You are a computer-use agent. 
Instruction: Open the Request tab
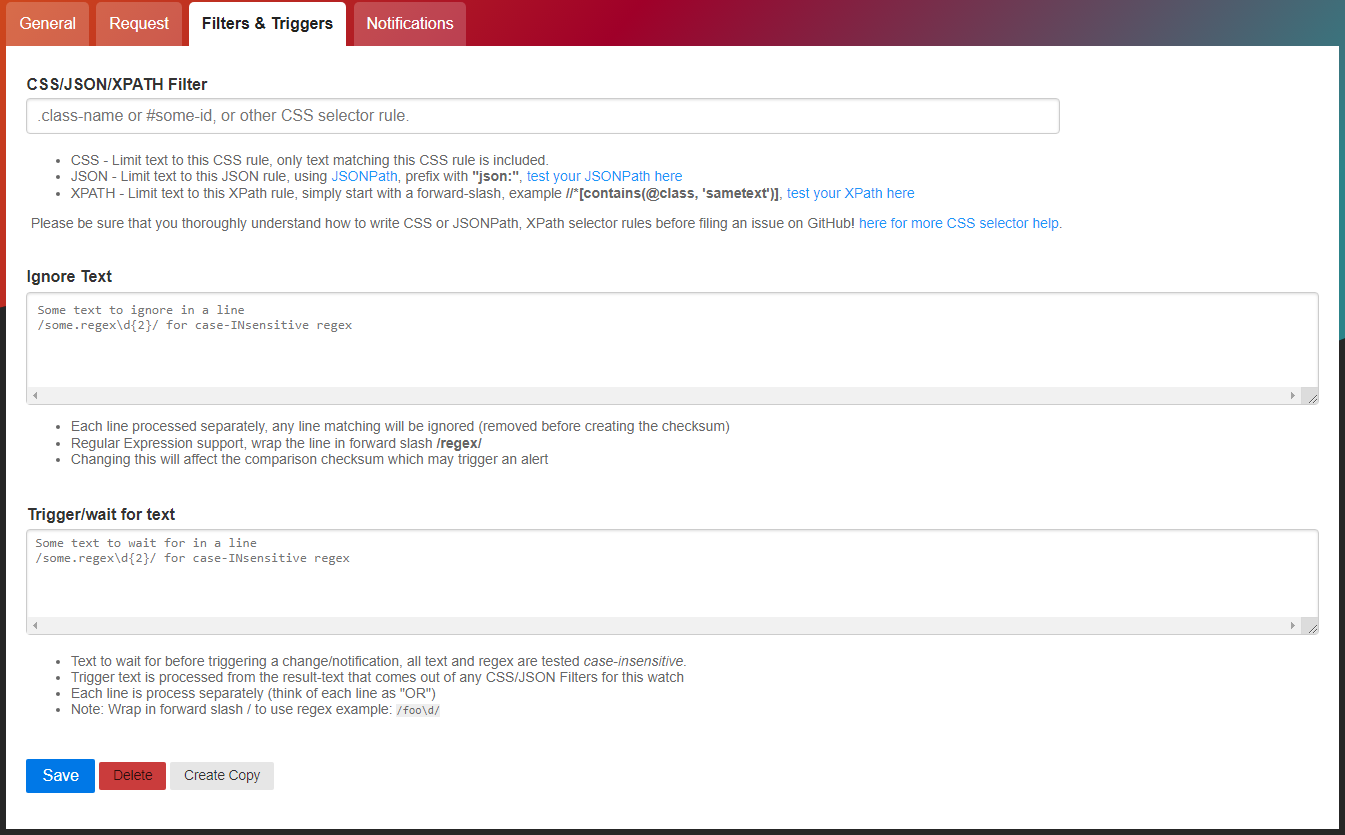click(138, 23)
